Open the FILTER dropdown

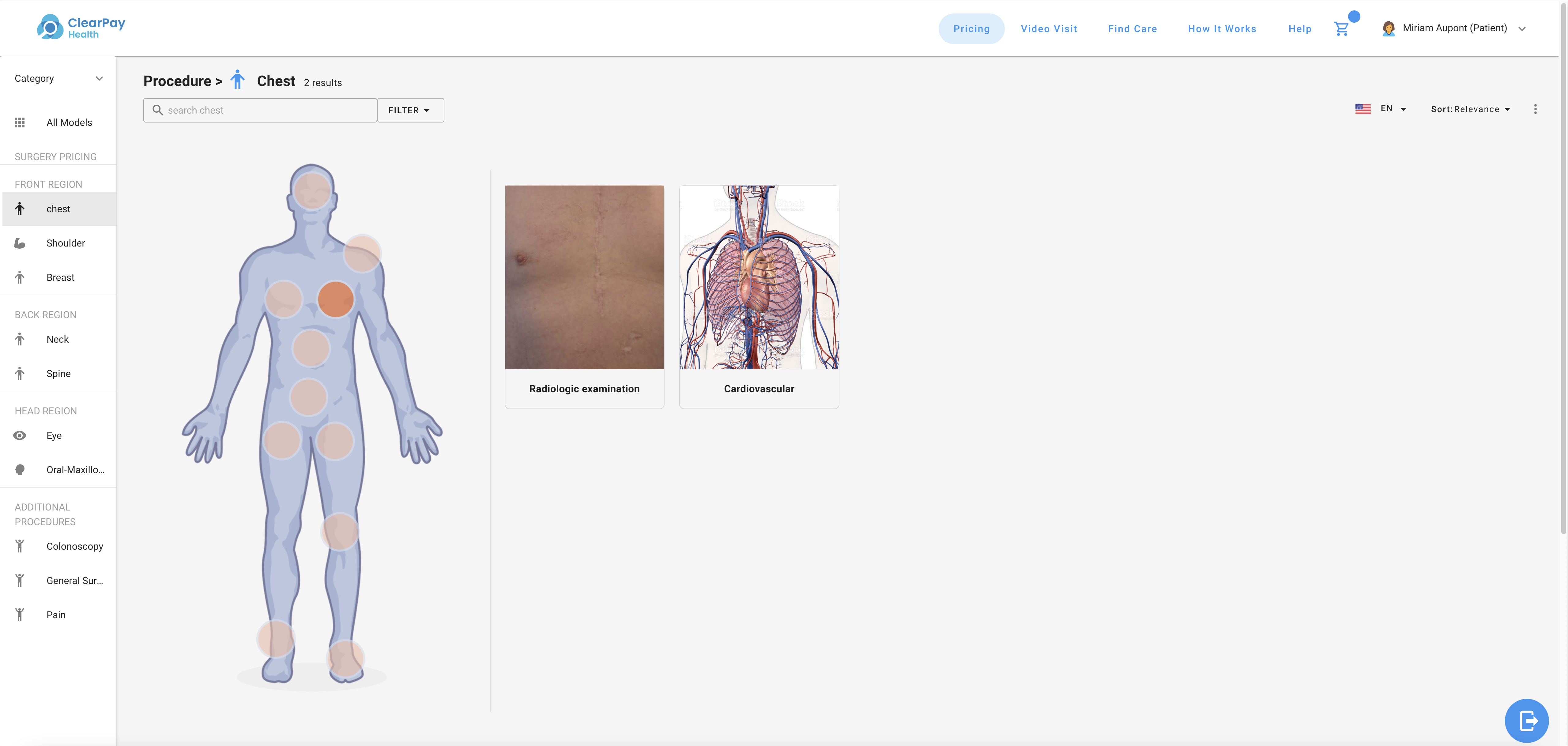(410, 110)
